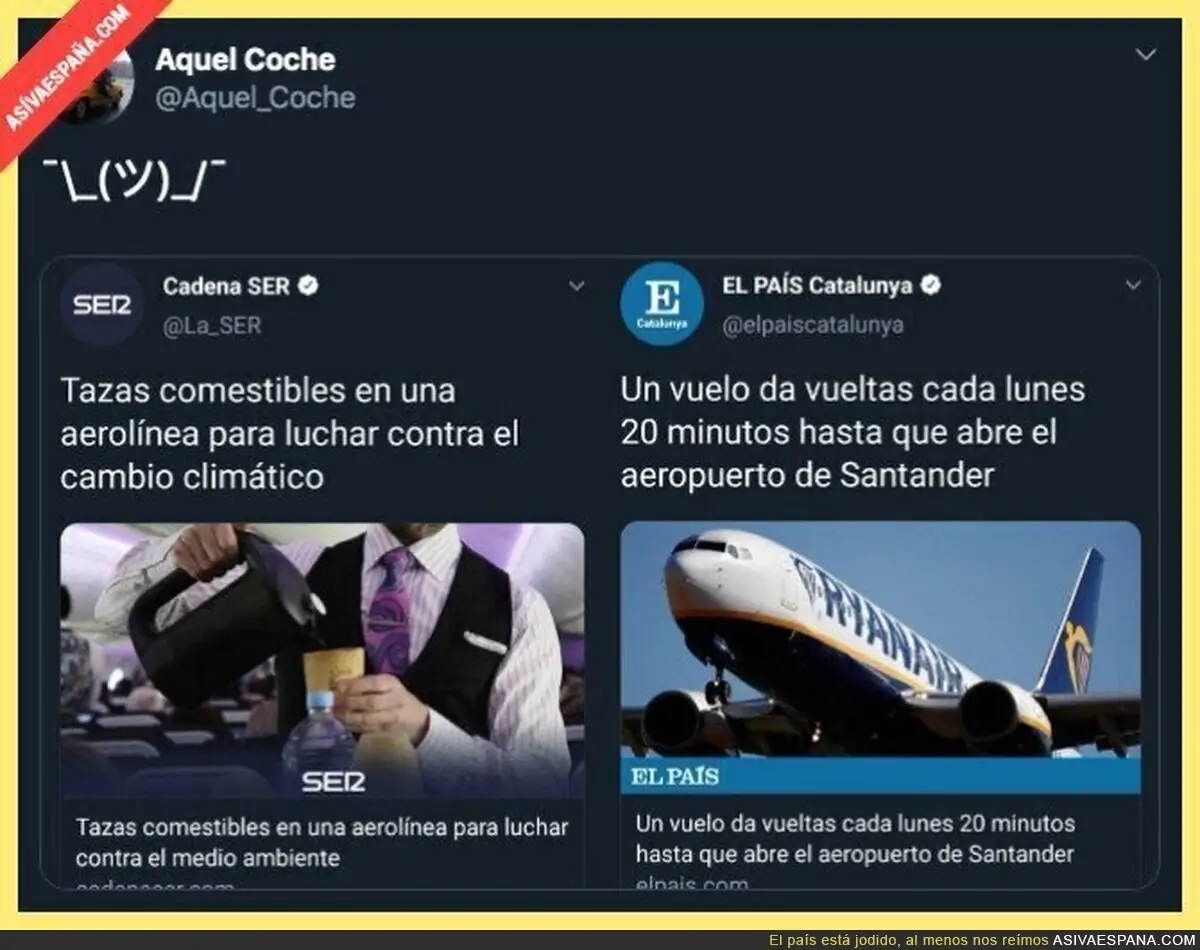The image size is (1200, 950).
Task: Click the EL PAÍS blue banner strip
Action: (880, 776)
